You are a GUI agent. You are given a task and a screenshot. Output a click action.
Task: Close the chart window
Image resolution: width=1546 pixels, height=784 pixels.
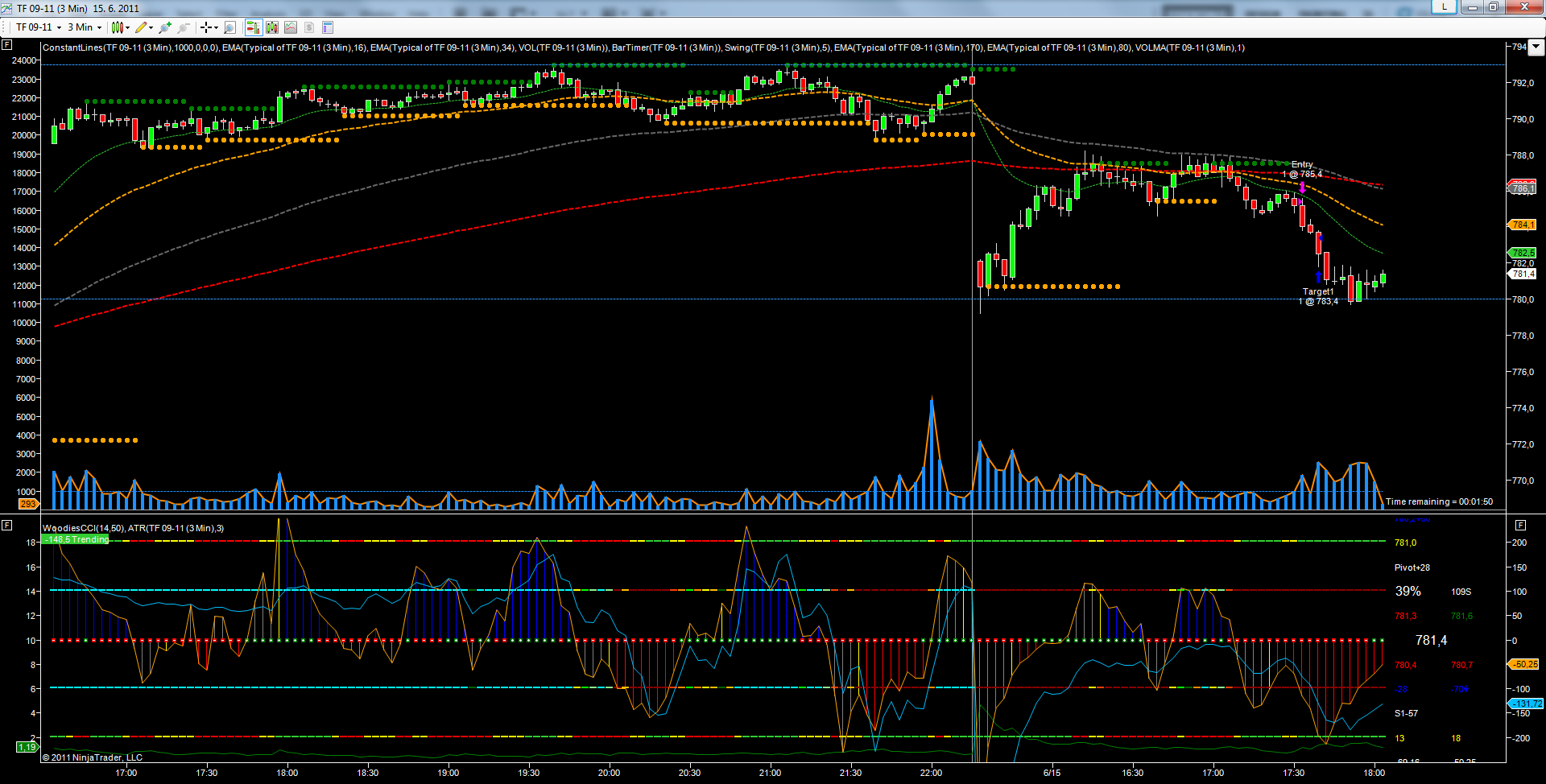click(x=1523, y=7)
